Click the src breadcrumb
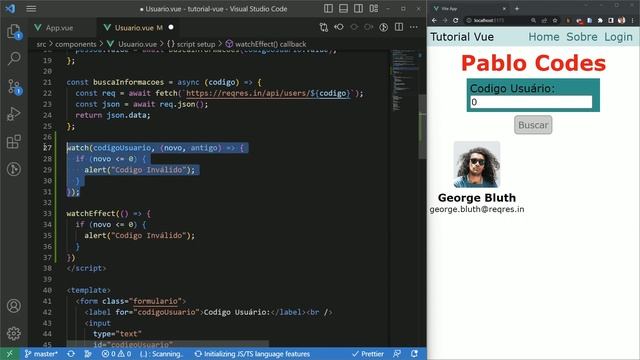This screenshot has height=360, width=640. tap(41, 44)
